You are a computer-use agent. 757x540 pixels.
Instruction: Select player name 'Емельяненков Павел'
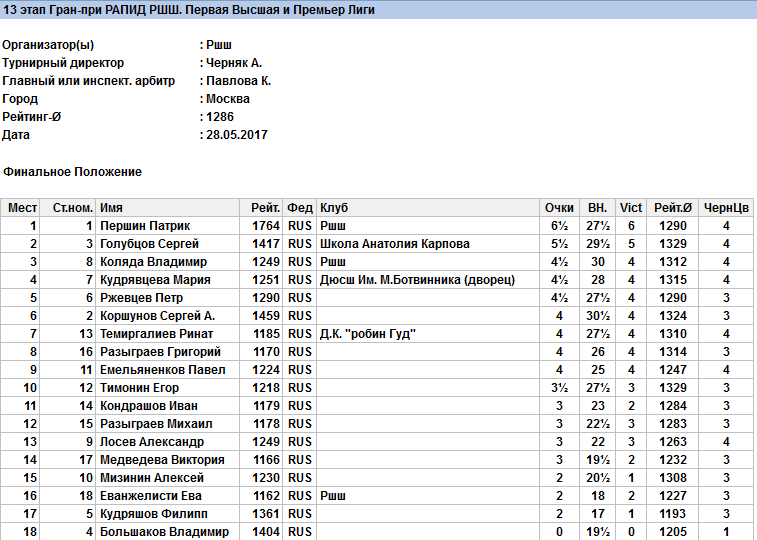[x=163, y=370]
